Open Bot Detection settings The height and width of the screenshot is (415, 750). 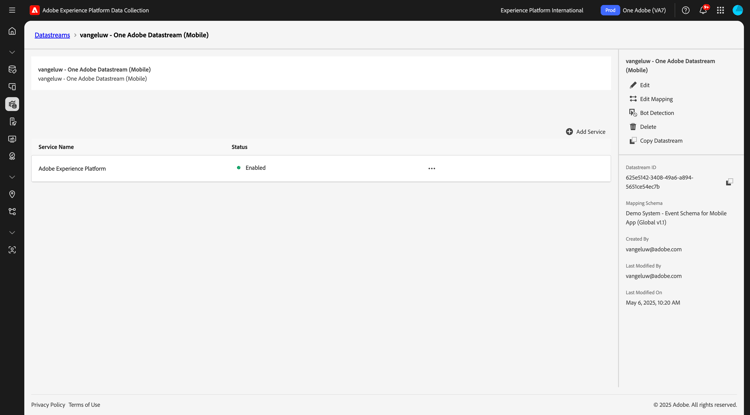coord(651,113)
